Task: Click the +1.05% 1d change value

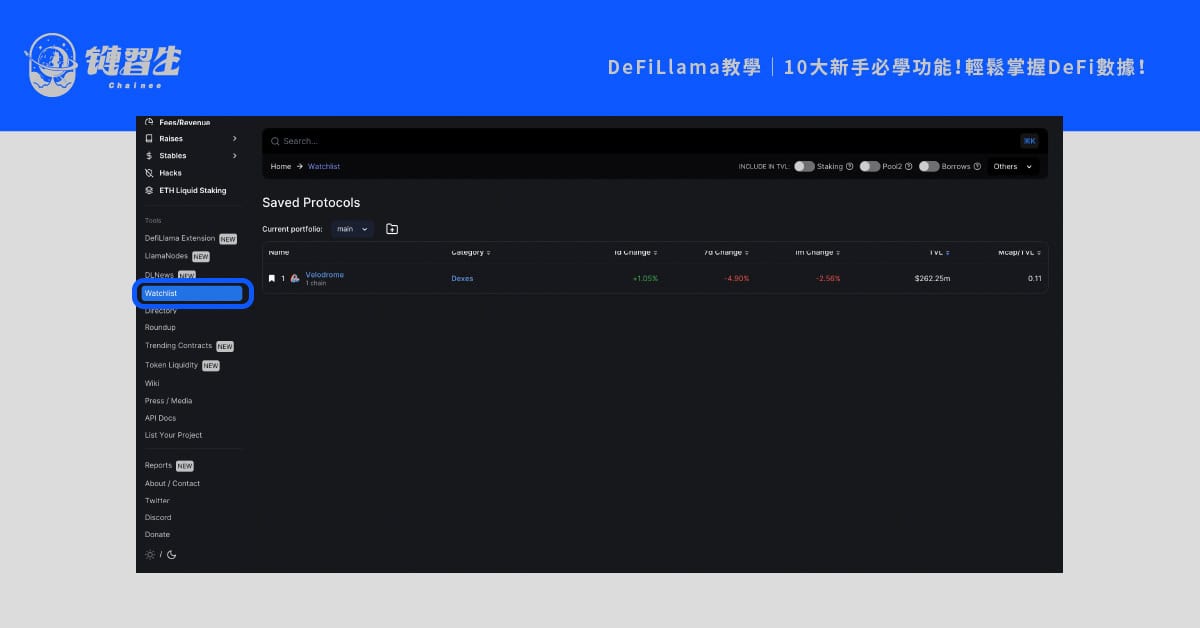Action: [x=645, y=279]
